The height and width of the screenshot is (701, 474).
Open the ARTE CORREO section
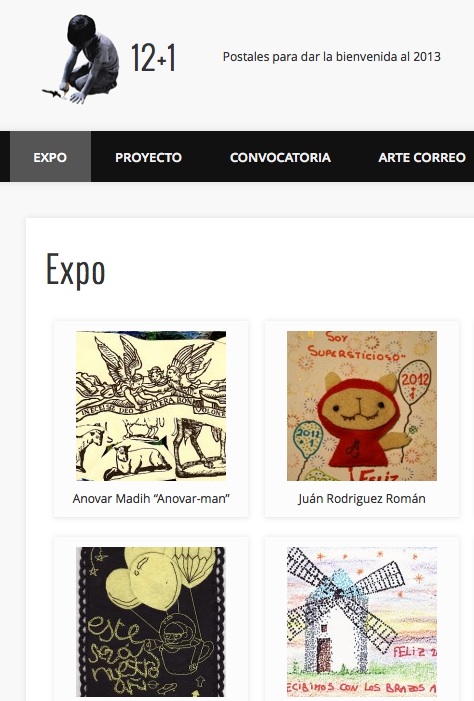pyautogui.click(x=422, y=157)
